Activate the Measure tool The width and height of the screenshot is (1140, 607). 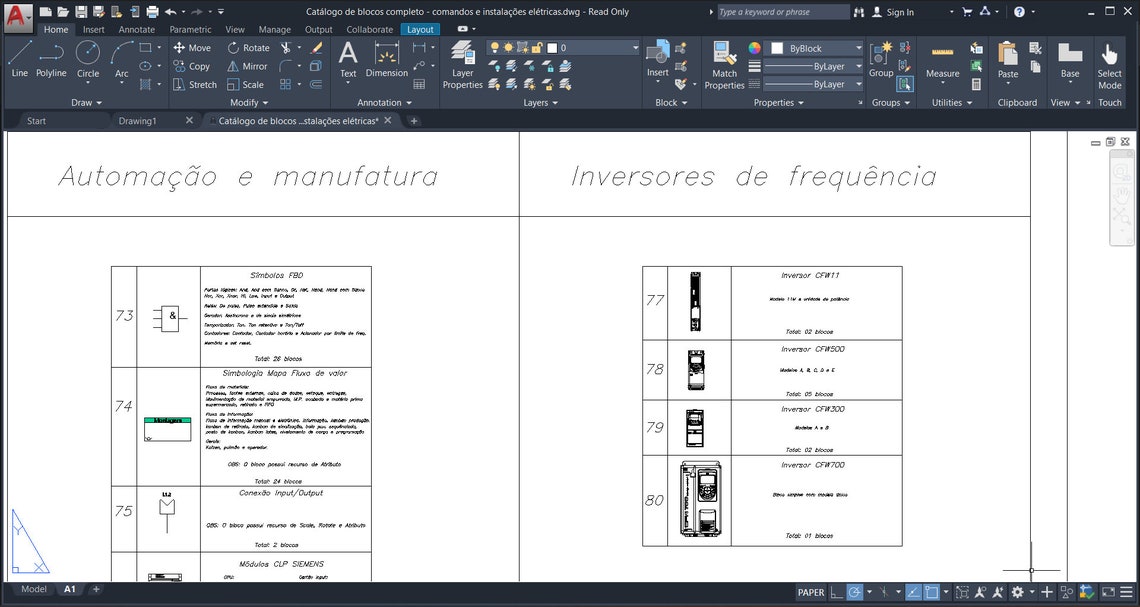pyautogui.click(x=941, y=62)
